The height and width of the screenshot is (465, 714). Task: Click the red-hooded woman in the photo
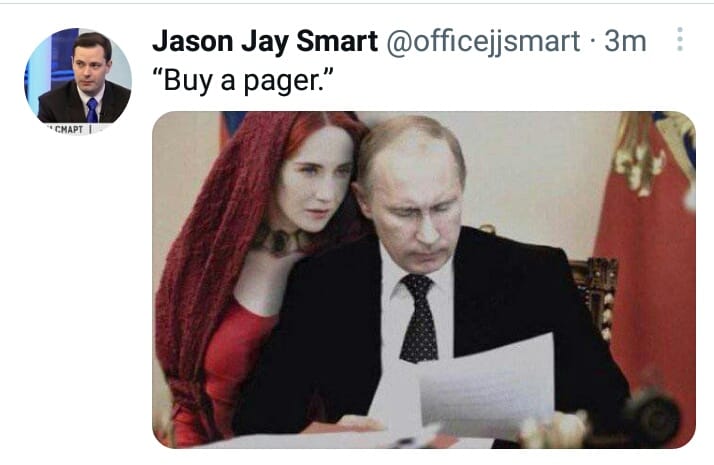point(255,273)
